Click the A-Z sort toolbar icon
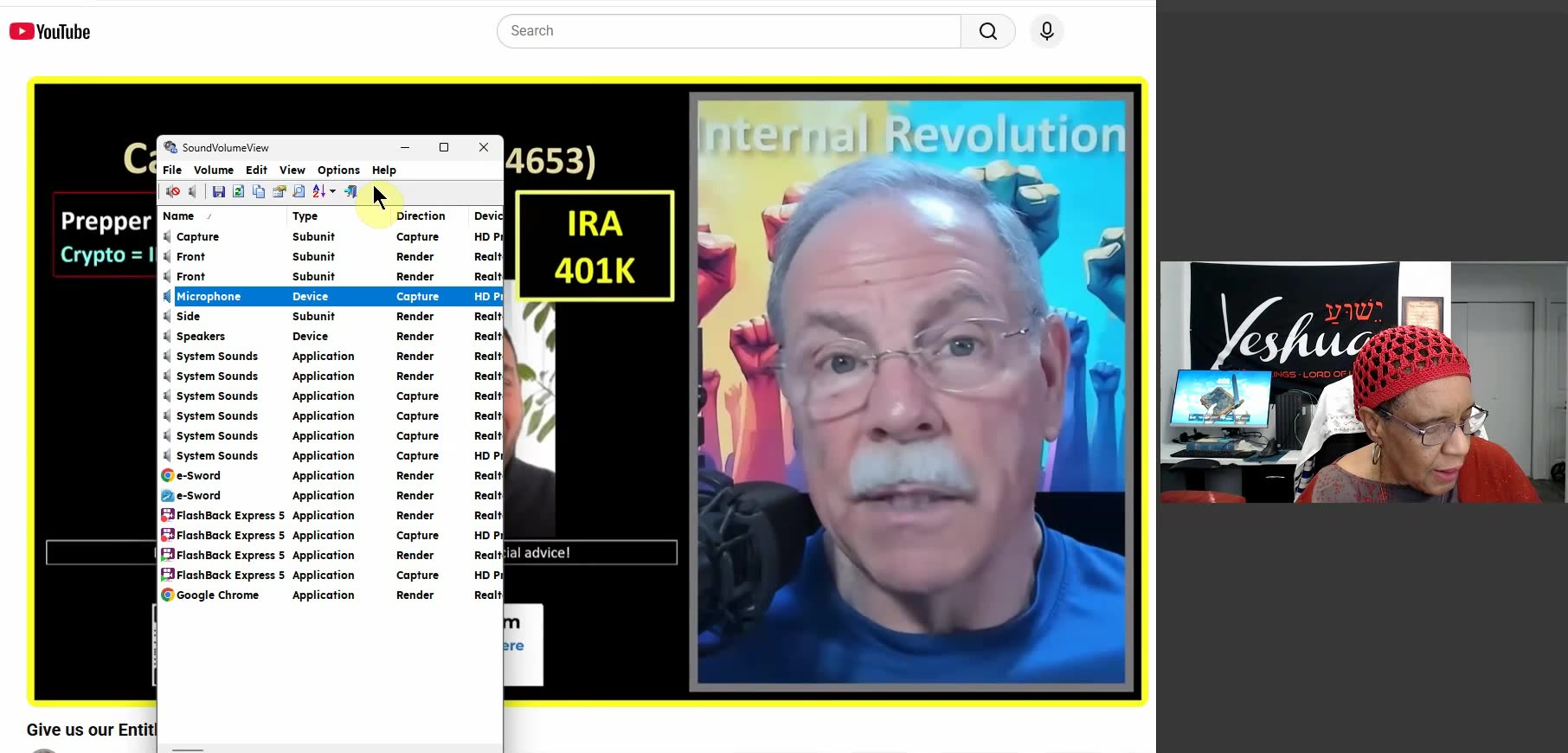The height and width of the screenshot is (753, 1568). click(x=318, y=192)
